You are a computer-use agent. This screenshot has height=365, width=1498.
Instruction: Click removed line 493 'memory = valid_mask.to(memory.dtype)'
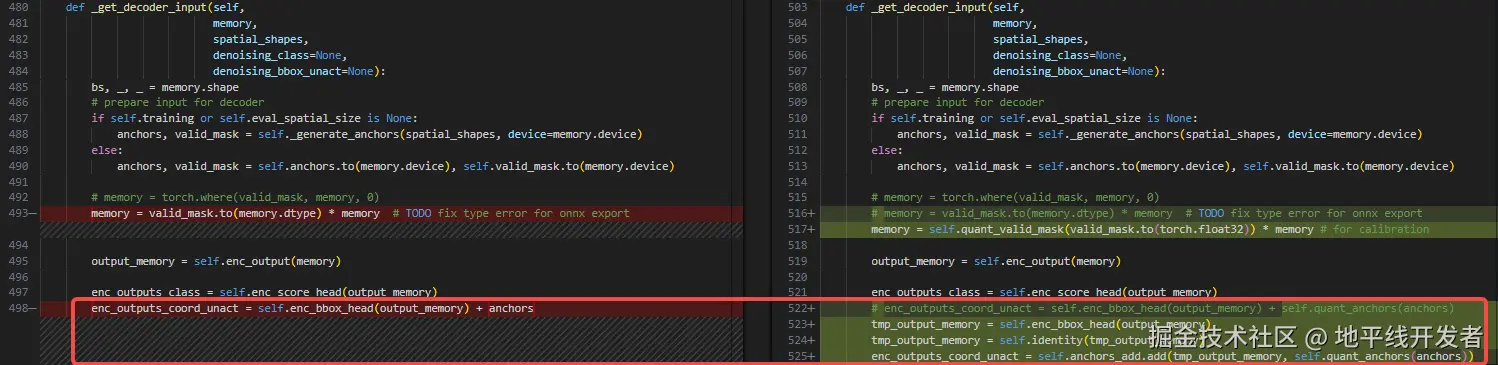(235, 213)
